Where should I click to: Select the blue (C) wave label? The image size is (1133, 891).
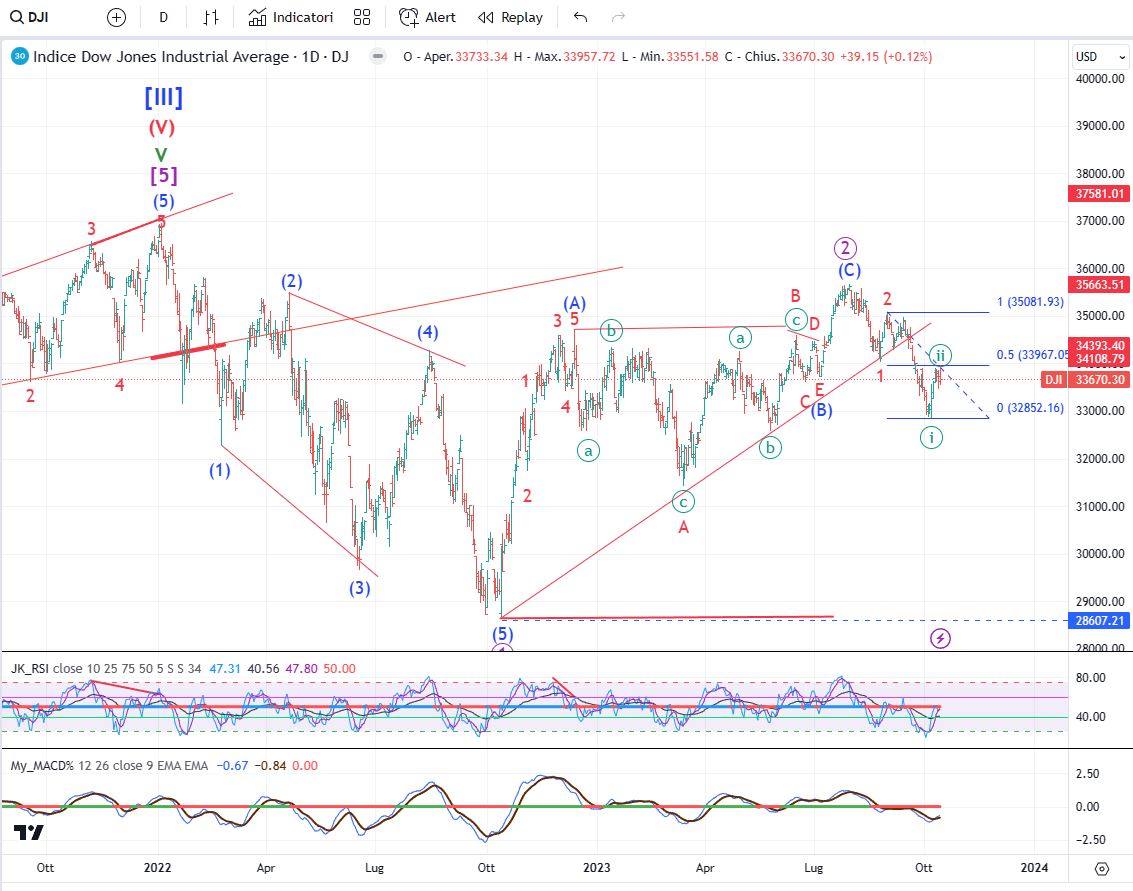point(850,270)
